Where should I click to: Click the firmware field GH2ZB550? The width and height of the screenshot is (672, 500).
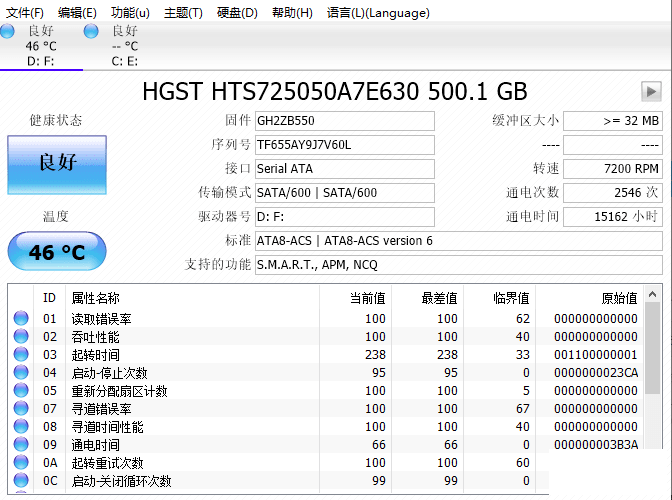pos(345,121)
